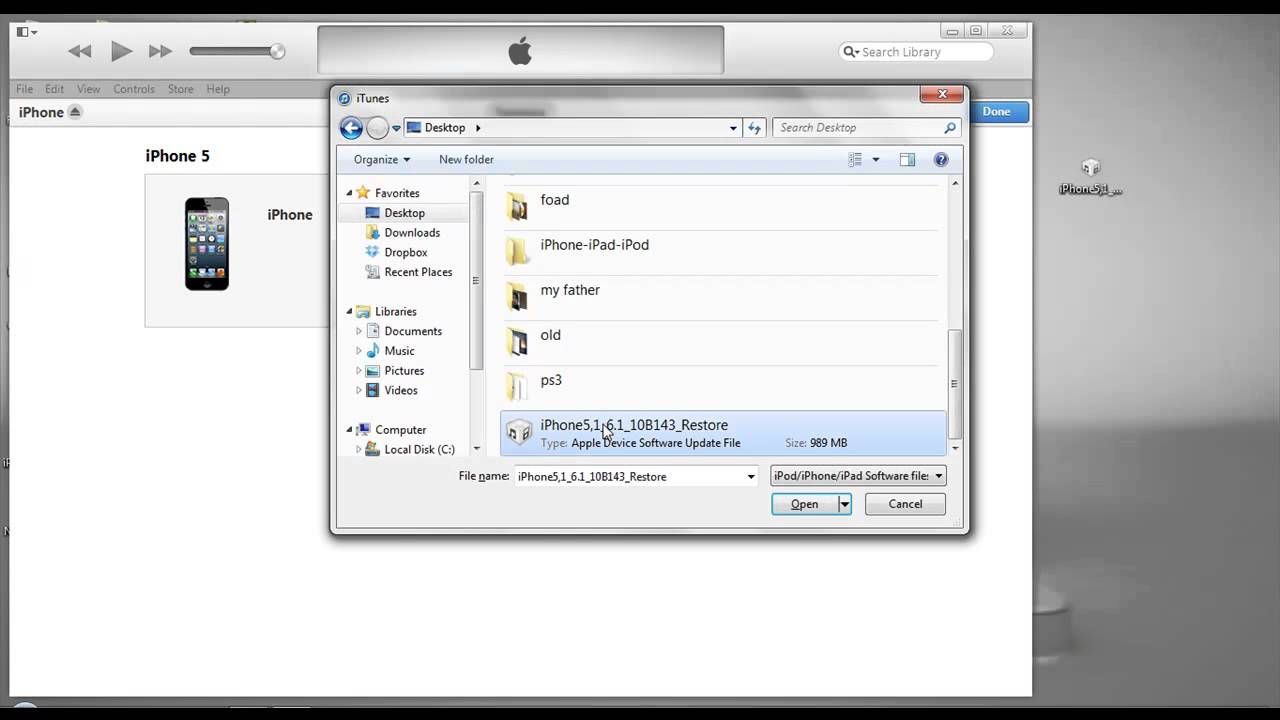
Task: Click the iTunes rewind button
Action: point(80,52)
